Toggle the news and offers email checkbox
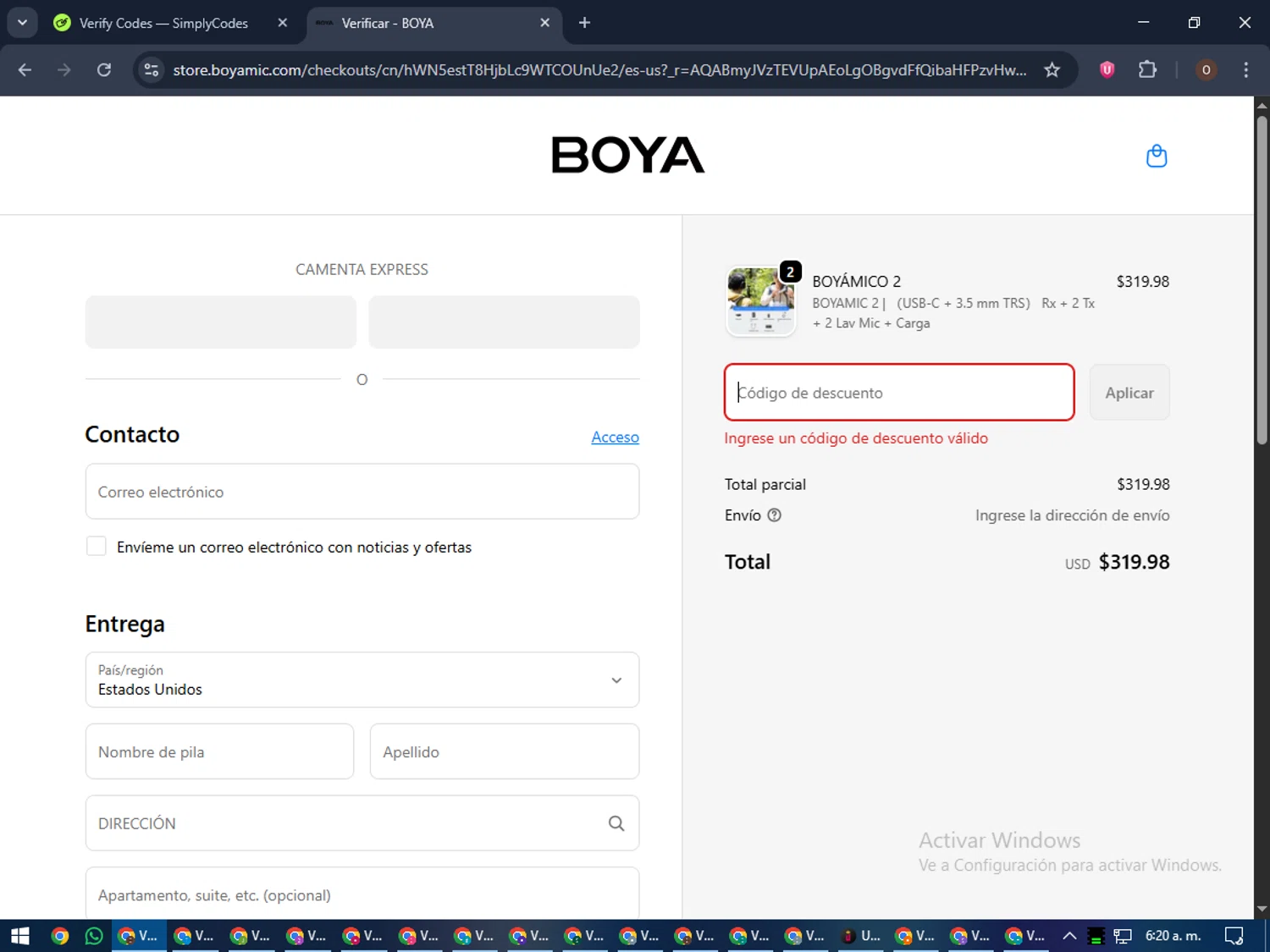This screenshot has height=952, width=1270. click(x=97, y=547)
